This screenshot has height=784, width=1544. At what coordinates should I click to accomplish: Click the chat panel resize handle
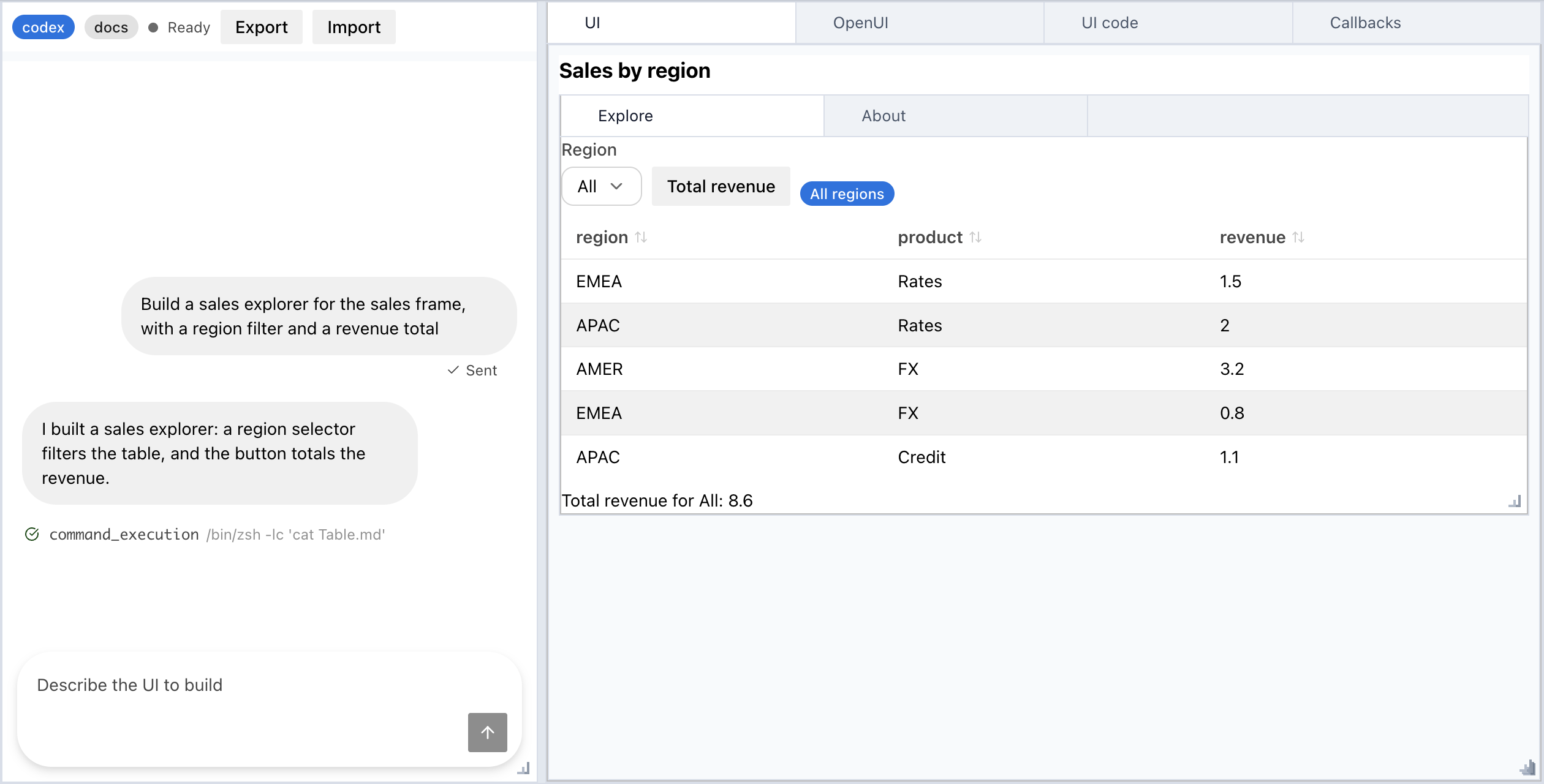[523, 768]
